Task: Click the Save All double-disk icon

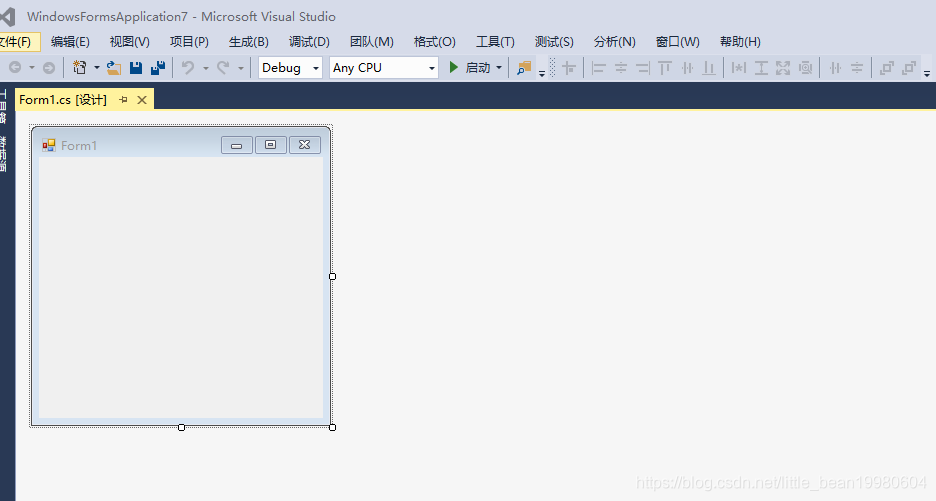Action: coord(158,67)
